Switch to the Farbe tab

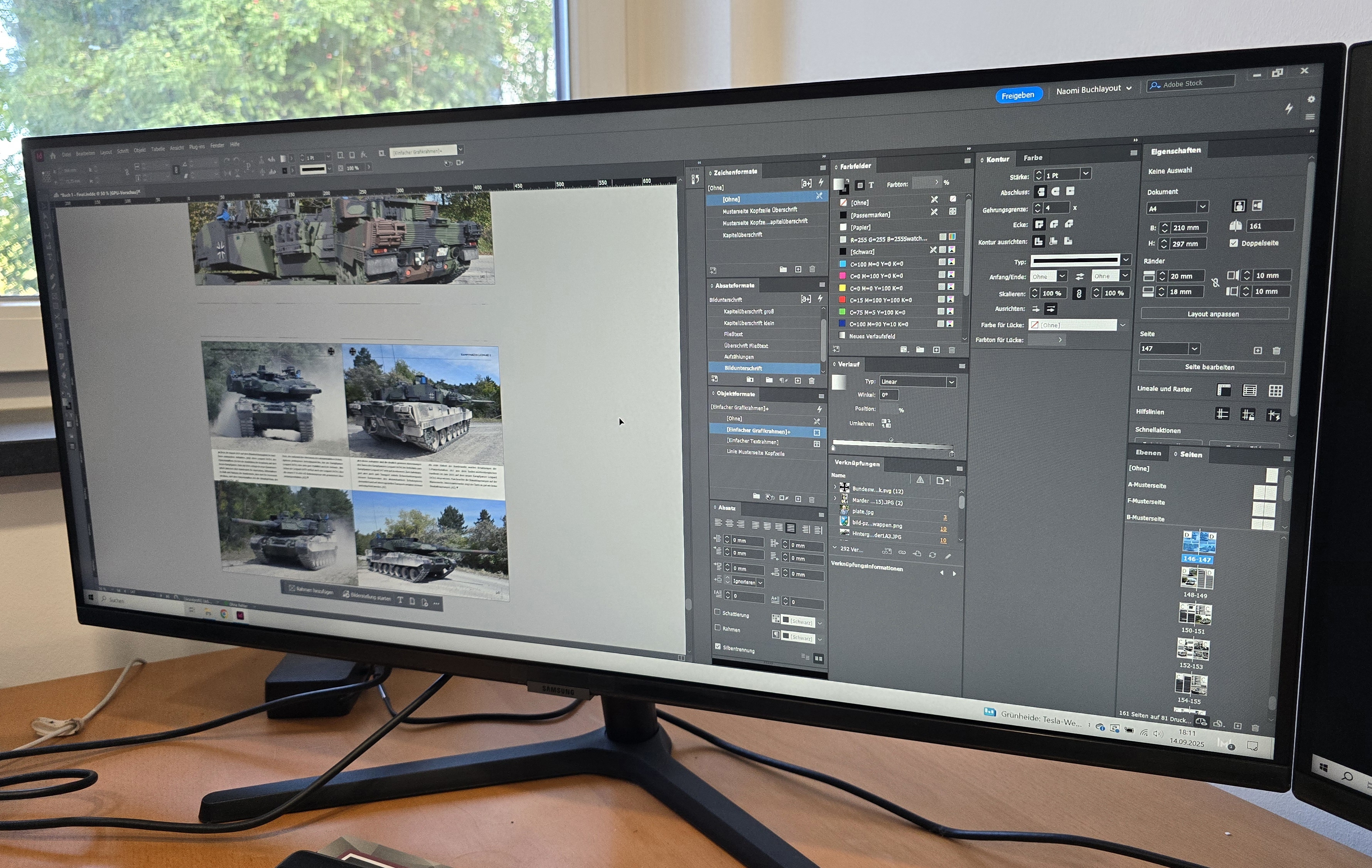[x=1032, y=158]
